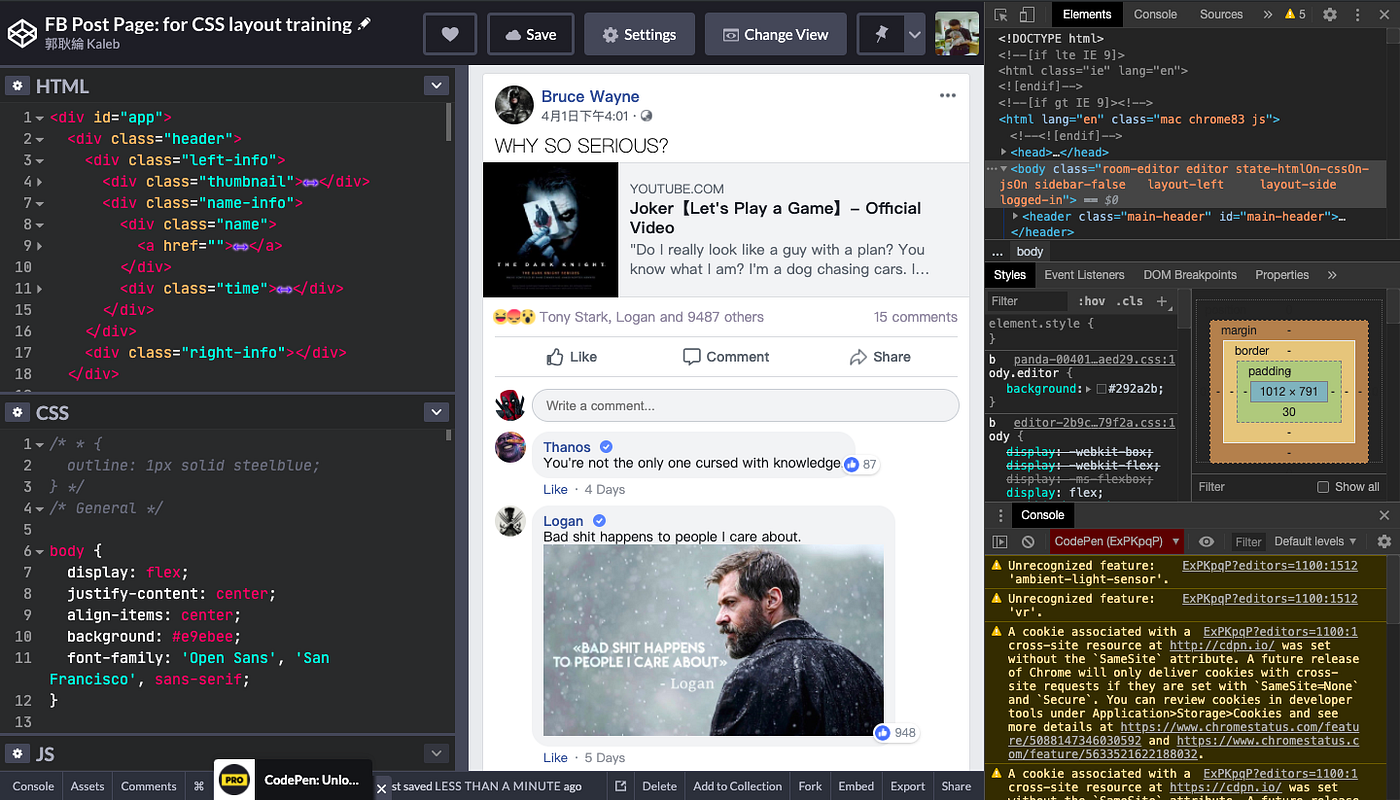The width and height of the screenshot is (1400, 800).
Task: Open DevTools settings via the gear icon
Action: click(x=1330, y=14)
